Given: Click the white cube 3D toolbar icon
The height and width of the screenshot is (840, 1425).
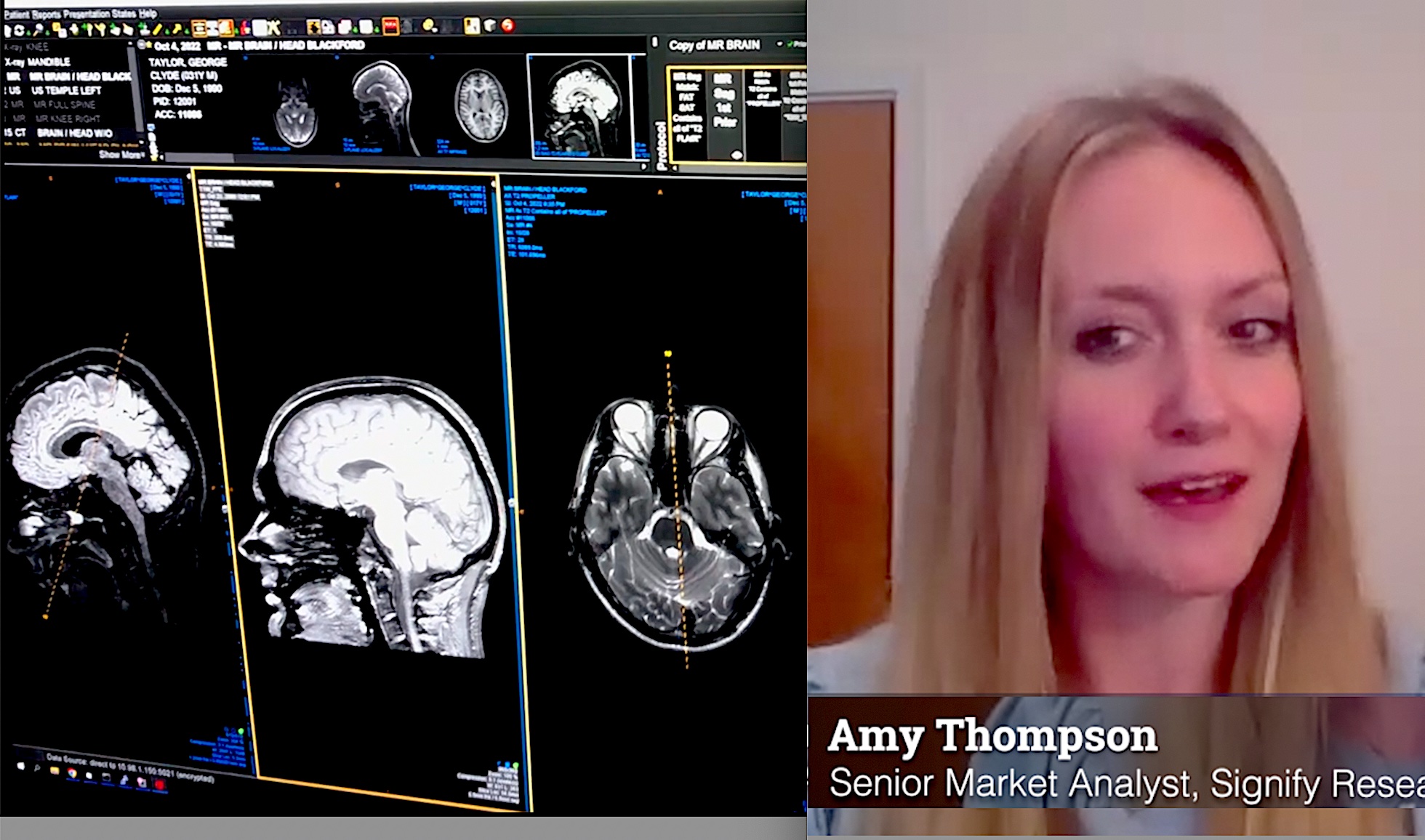Looking at the screenshot, I should click(489, 26).
